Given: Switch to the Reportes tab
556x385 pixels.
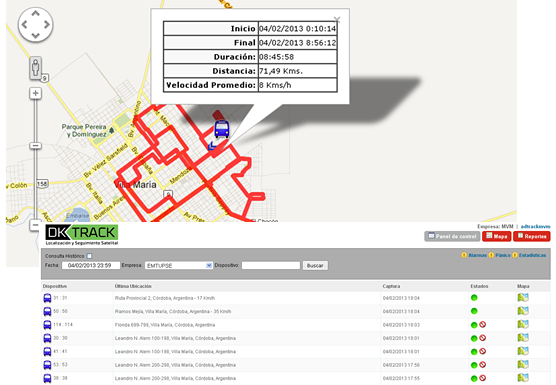Looking at the screenshot, I should click(532, 236).
